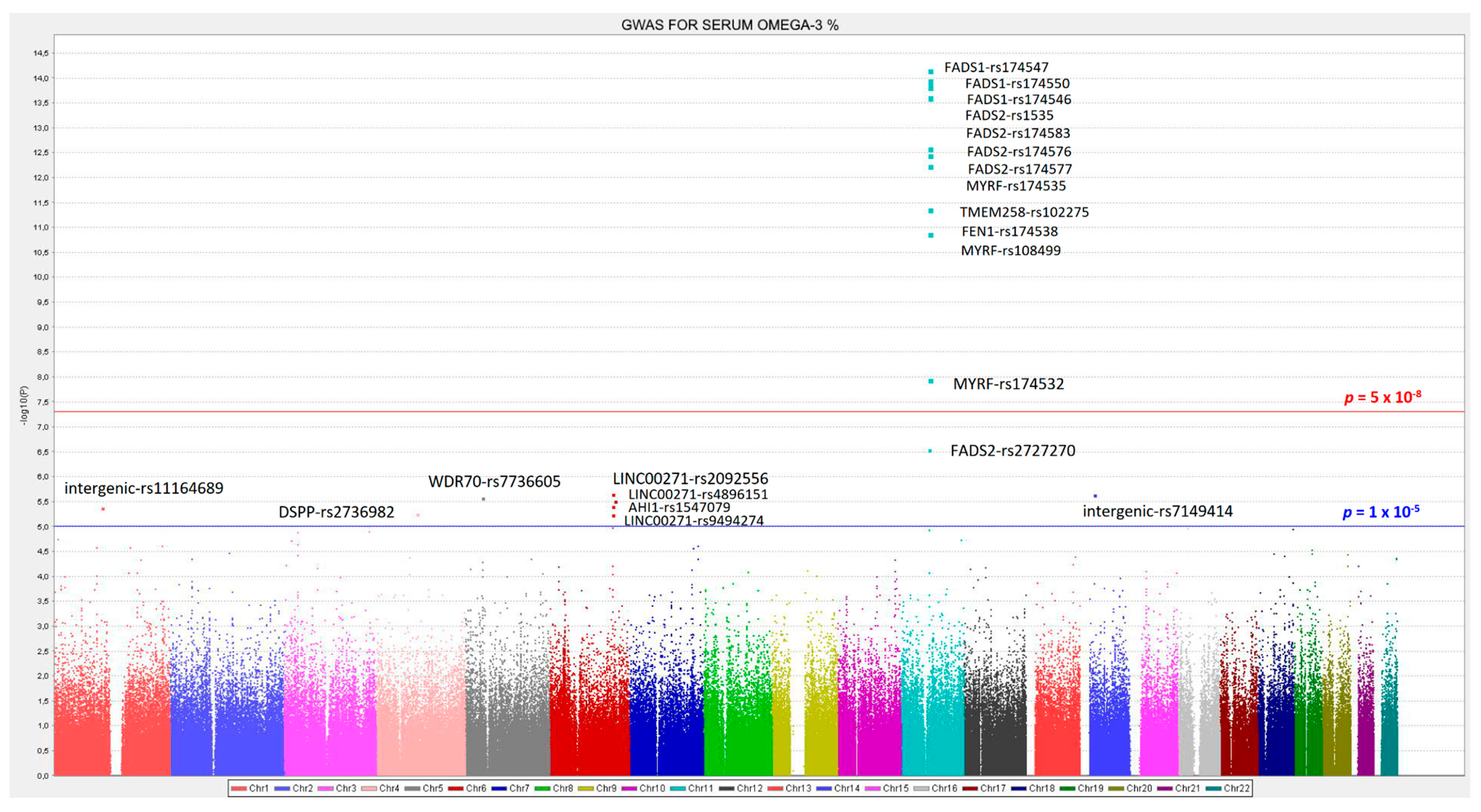Click the intergenic-rs11164689 label
Image resolution: width=1481 pixels, height=812 pixels.
pyautogui.click(x=144, y=488)
